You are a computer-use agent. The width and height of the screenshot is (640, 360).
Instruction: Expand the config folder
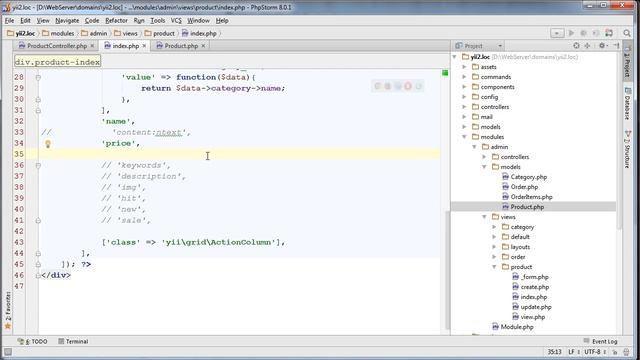coord(464,97)
